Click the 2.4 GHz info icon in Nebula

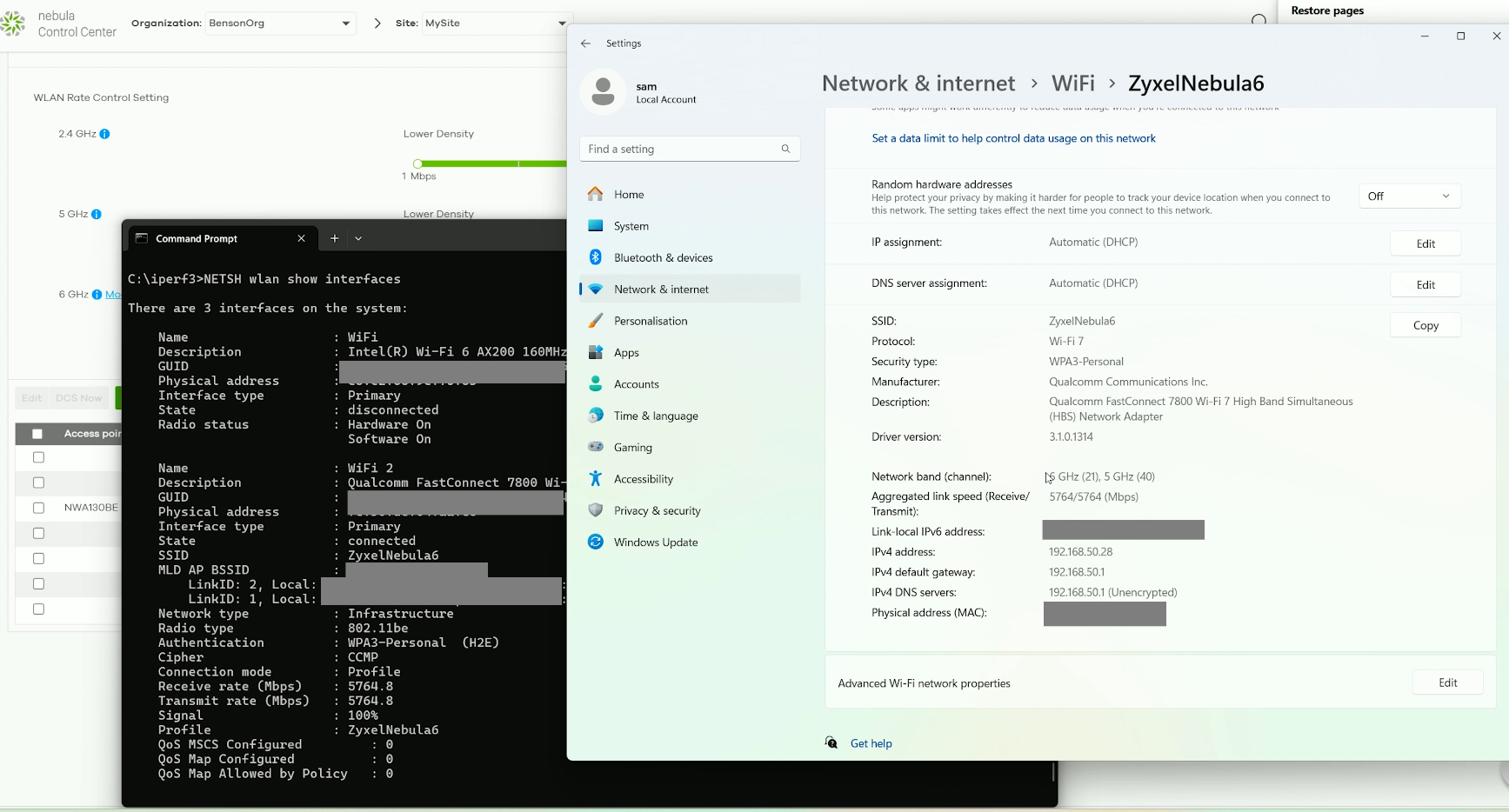pos(104,134)
